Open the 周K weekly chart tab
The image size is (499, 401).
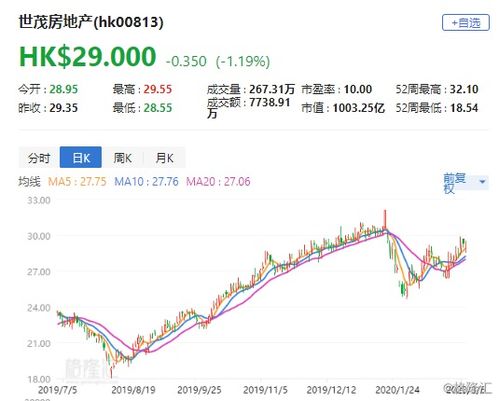(x=123, y=158)
